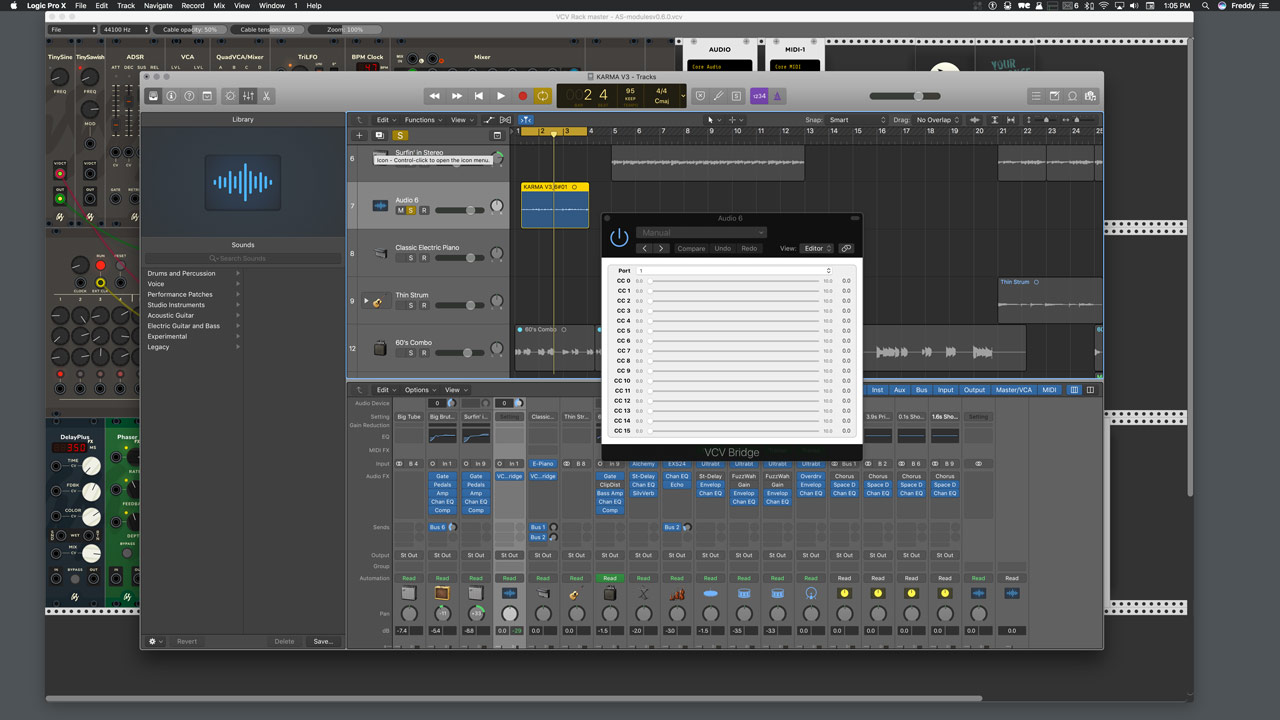This screenshot has height=720, width=1280.
Task: Toggle the Smart Controls dial button
Action: 231,96
